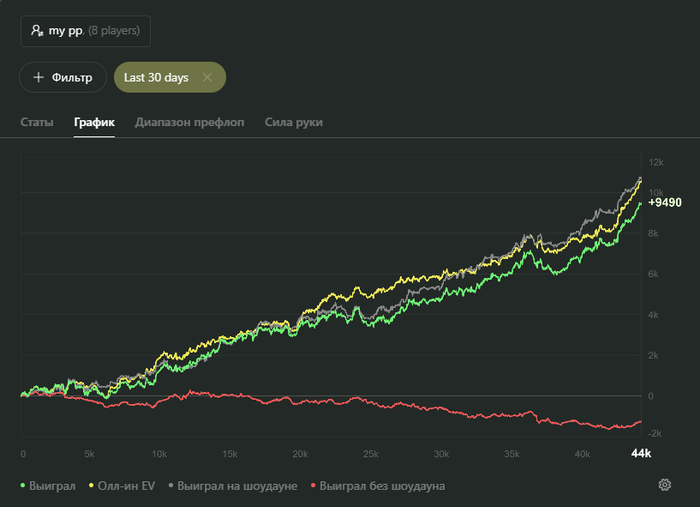Open the chart settings gear icon

[664, 485]
